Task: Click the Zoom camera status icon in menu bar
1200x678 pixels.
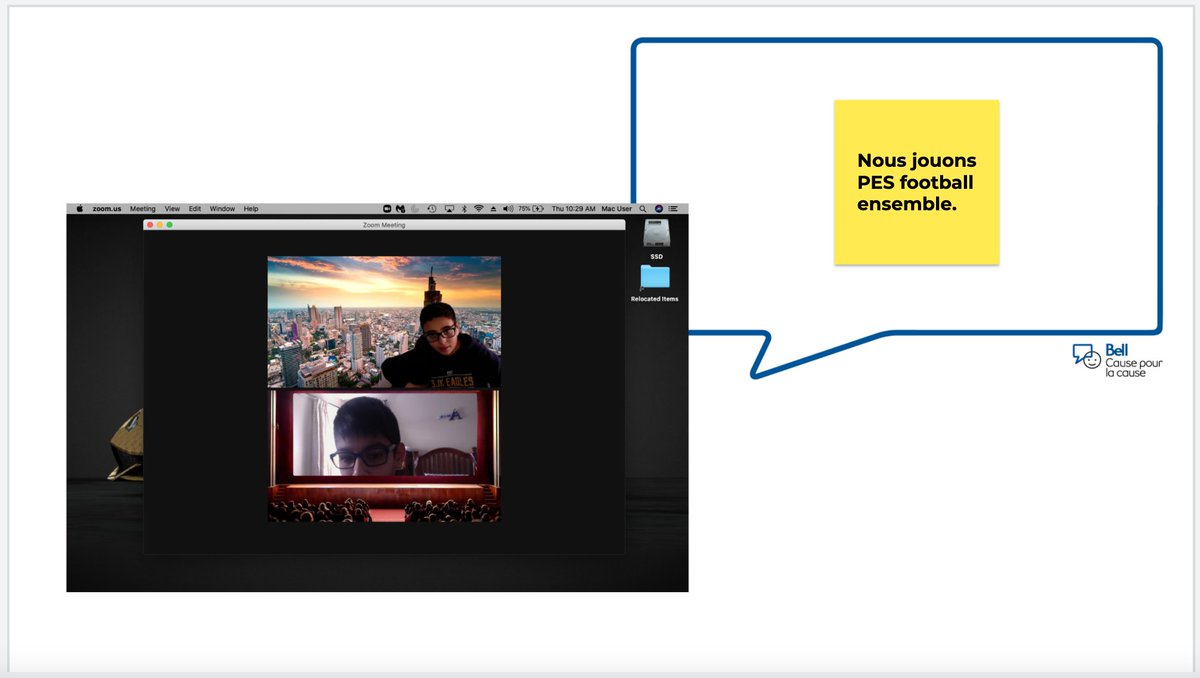Action: pos(387,209)
